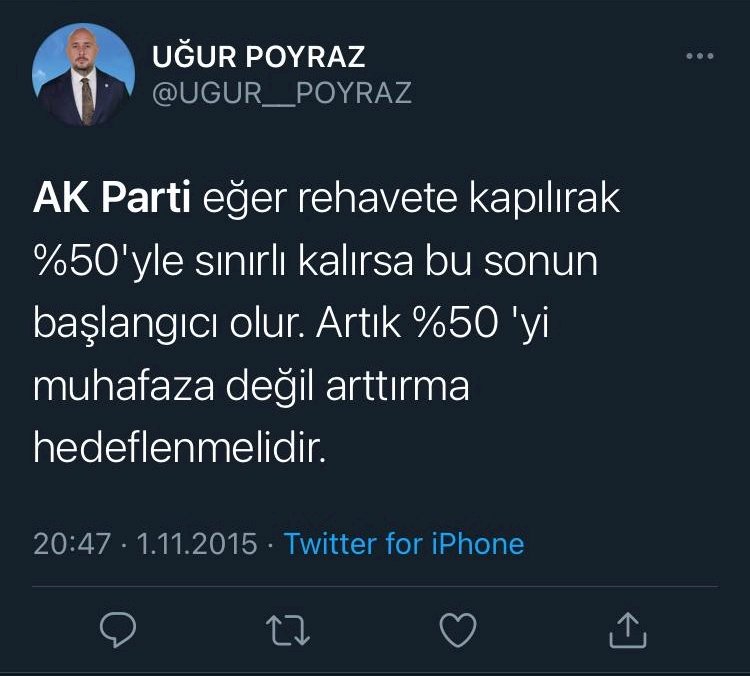Select the 1.11.2015 date text
This screenshot has height=676, width=750.
(x=197, y=544)
